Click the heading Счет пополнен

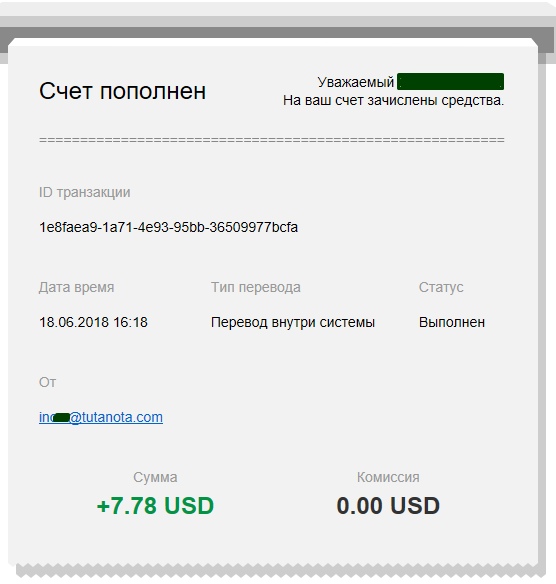tap(123, 91)
